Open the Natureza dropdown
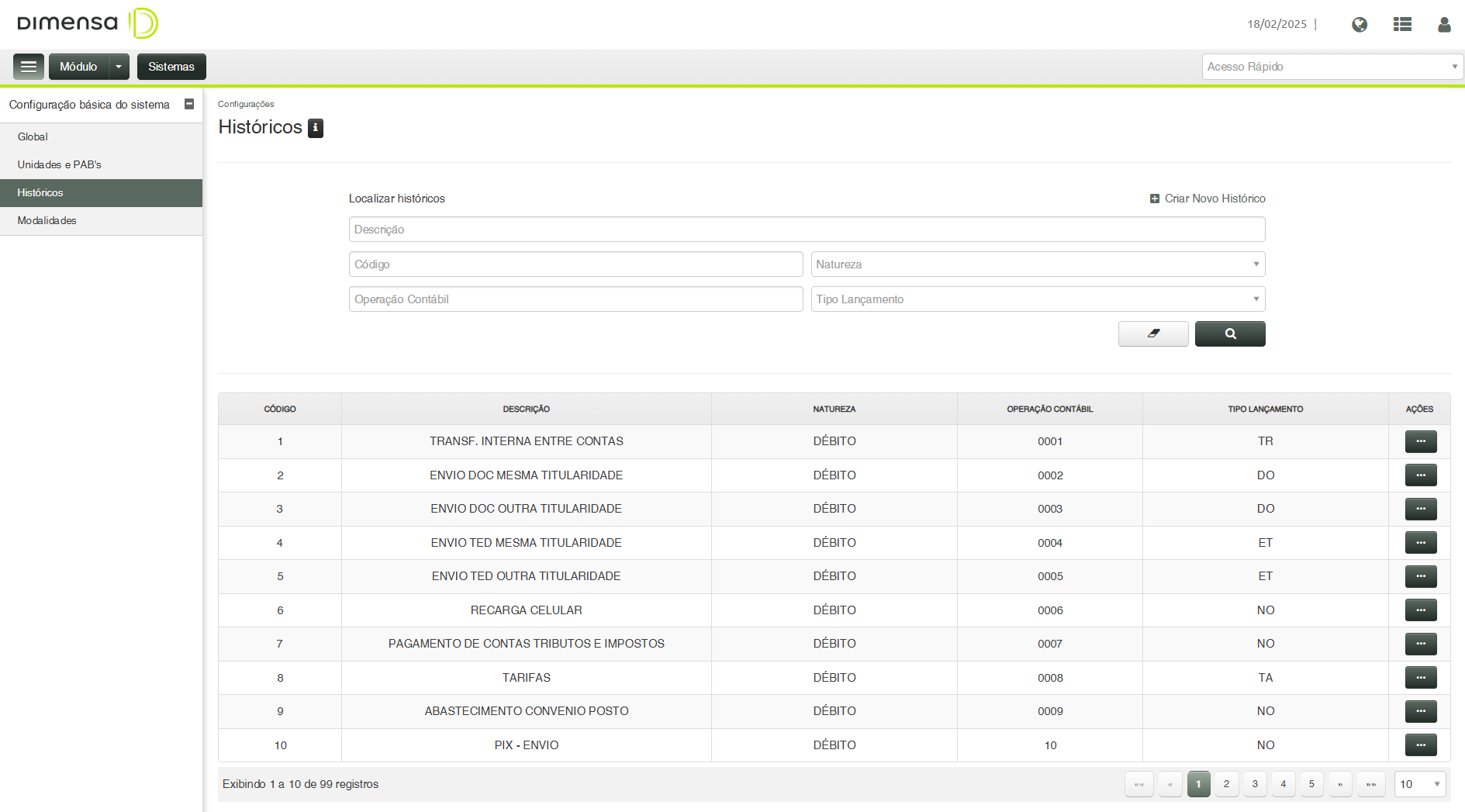The width and height of the screenshot is (1465, 812). pyautogui.click(x=1038, y=264)
